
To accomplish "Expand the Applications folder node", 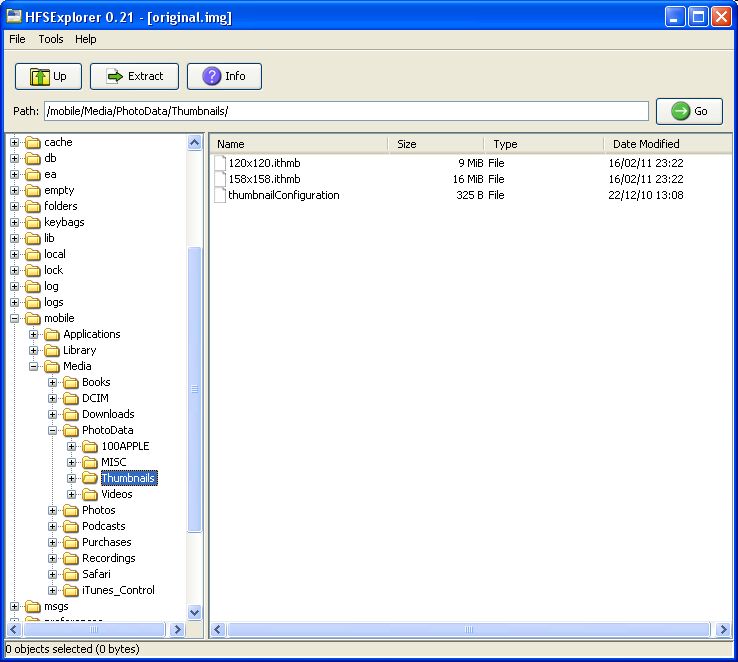I will pyautogui.click(x=33, y=335).
